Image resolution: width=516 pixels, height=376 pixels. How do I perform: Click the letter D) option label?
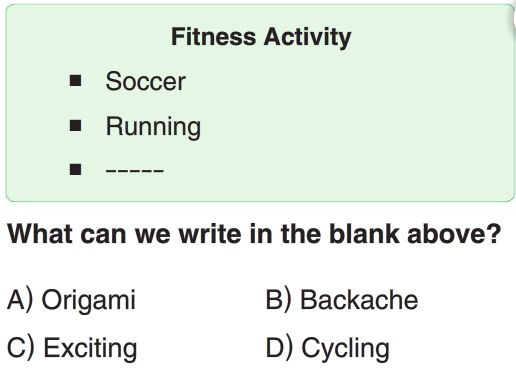tap(279, 348)
